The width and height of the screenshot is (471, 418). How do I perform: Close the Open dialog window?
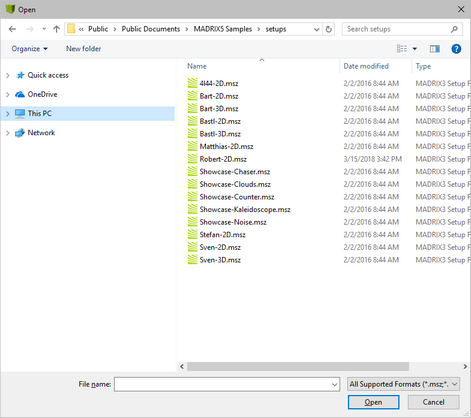(x=461, y=9)
